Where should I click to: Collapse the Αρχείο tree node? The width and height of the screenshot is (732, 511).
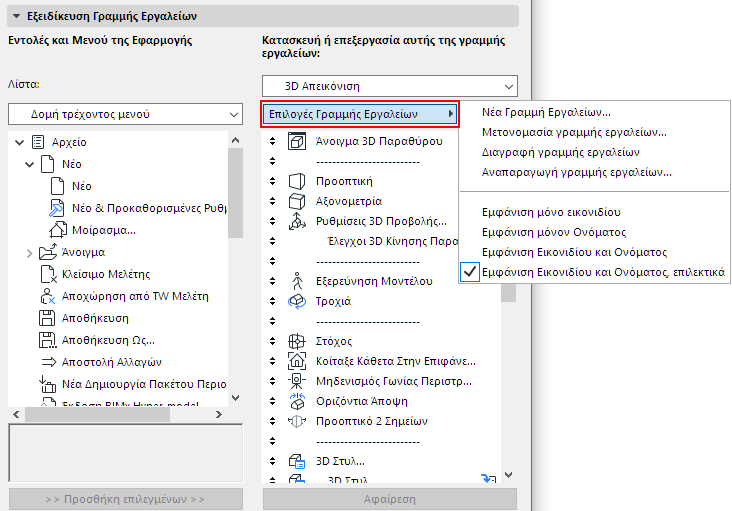(20, 142)
